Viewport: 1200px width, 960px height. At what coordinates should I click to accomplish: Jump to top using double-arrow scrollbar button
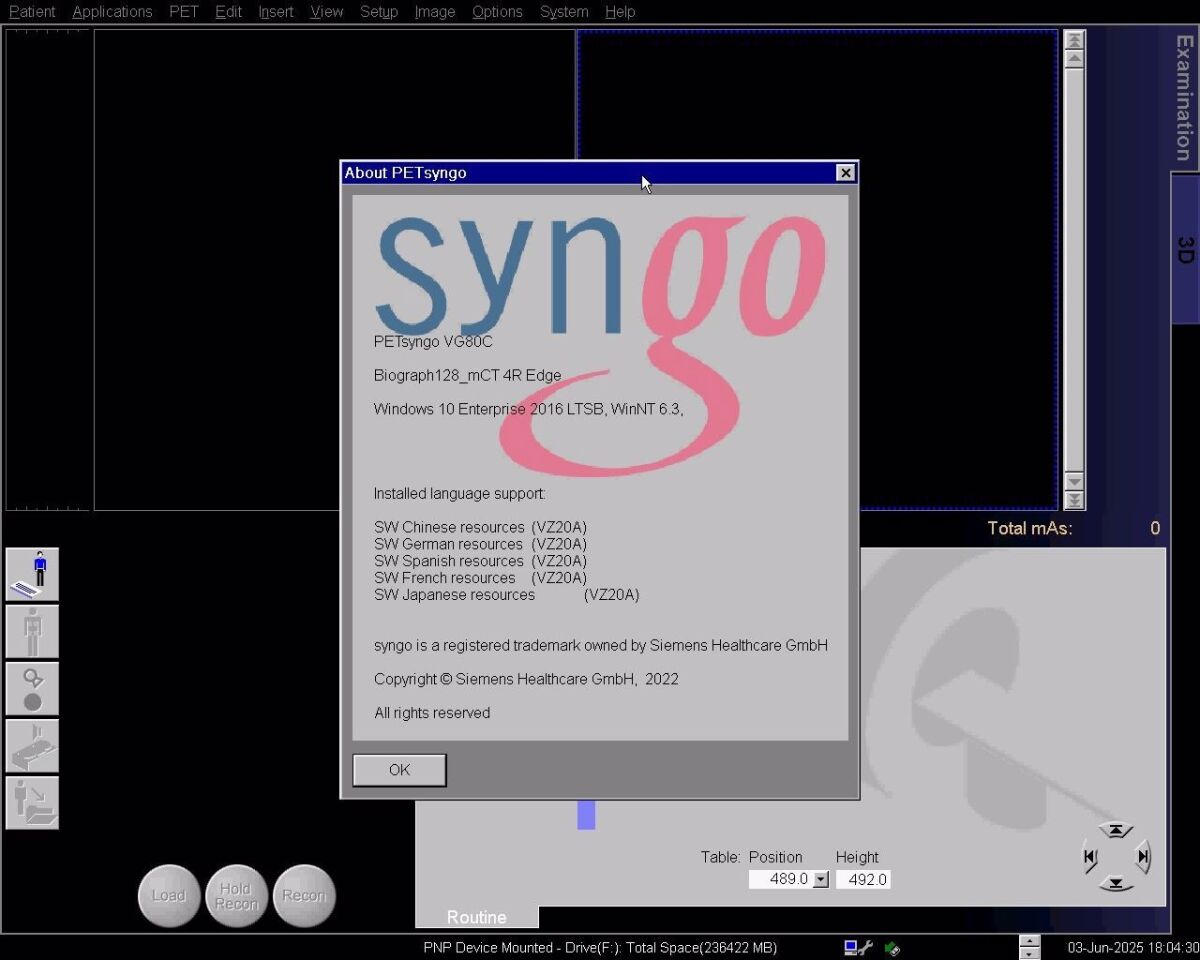click(x=1074, y=40)
